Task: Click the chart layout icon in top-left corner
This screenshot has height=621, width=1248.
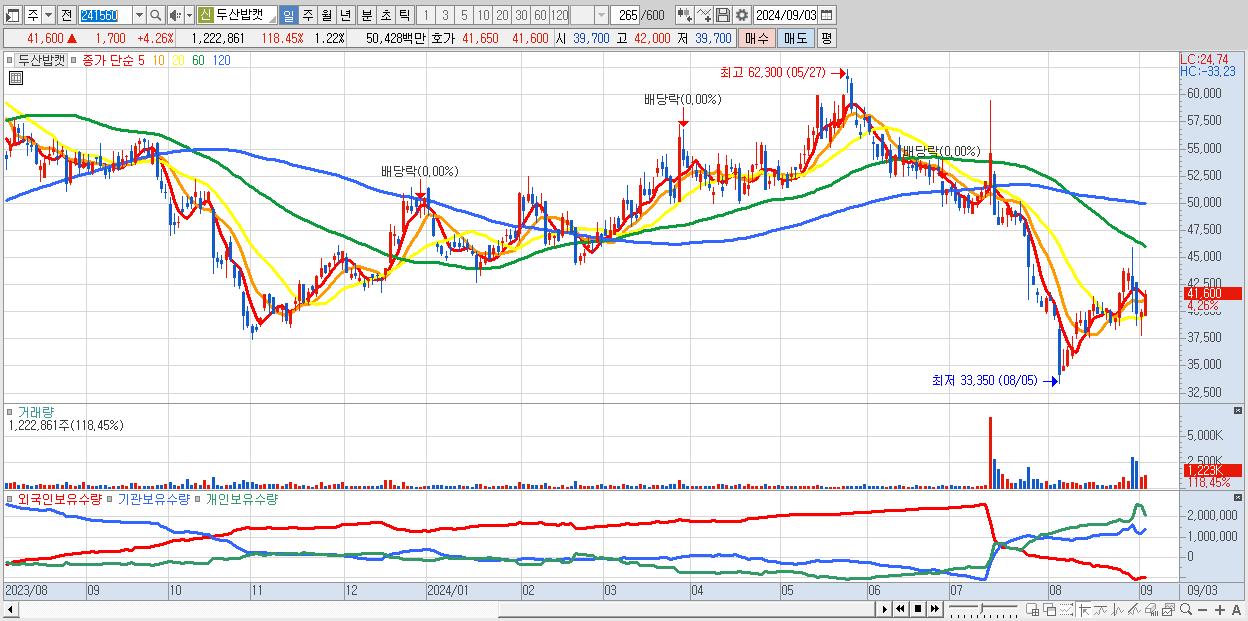Action: pos(12,16)
